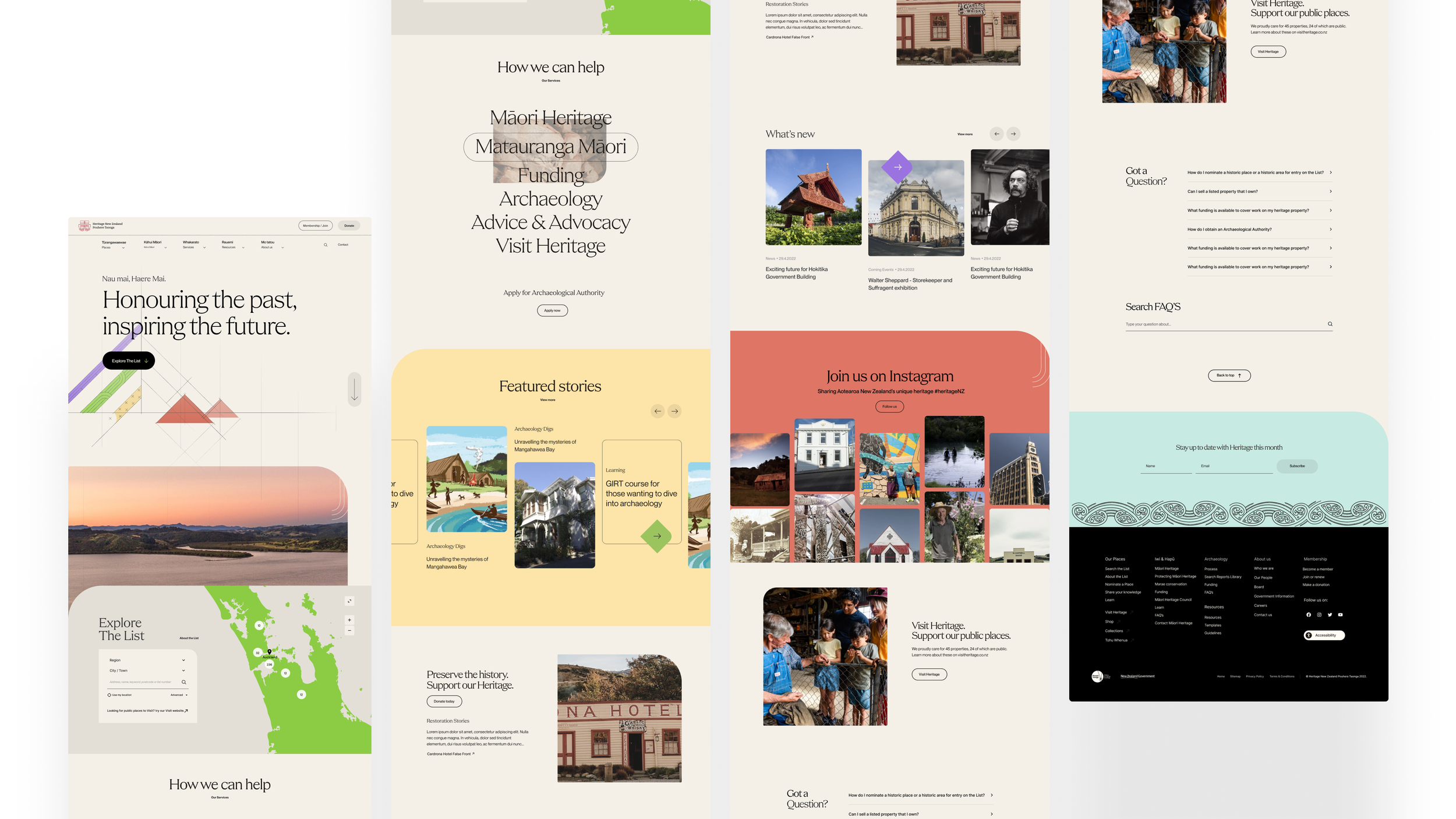Image resolution: width=1456 pixels, height=819 pixels.
Task: Zoom in on the Explore map
Action: (349, 620)
